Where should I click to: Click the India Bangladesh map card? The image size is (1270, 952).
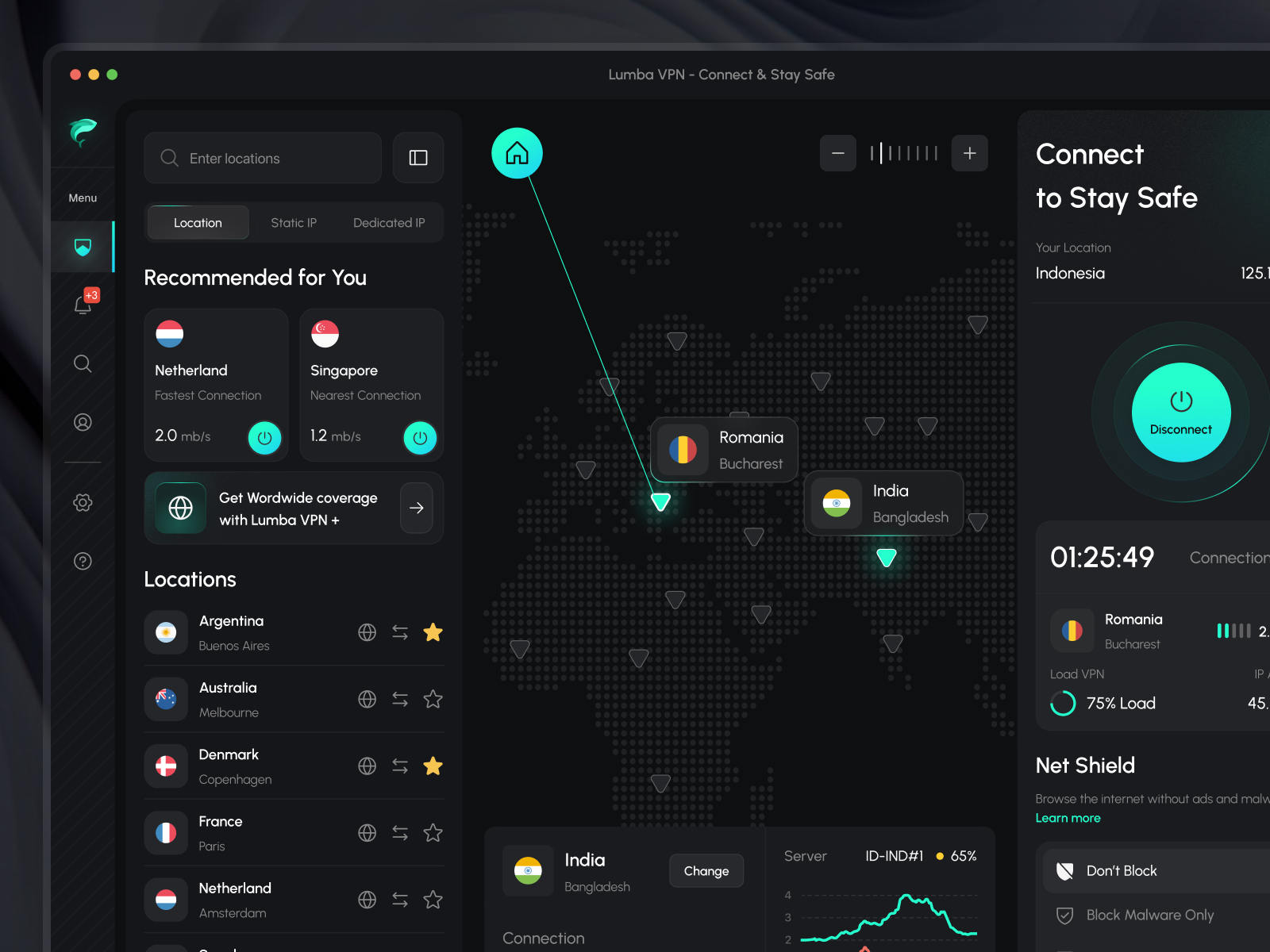click(883, 504)
